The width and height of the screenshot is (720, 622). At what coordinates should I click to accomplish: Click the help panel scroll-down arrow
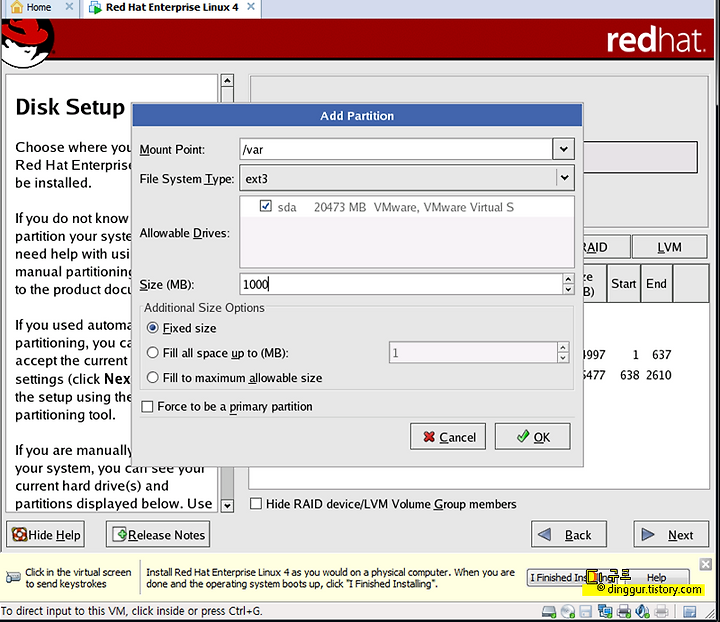click(x=227, y=505)
